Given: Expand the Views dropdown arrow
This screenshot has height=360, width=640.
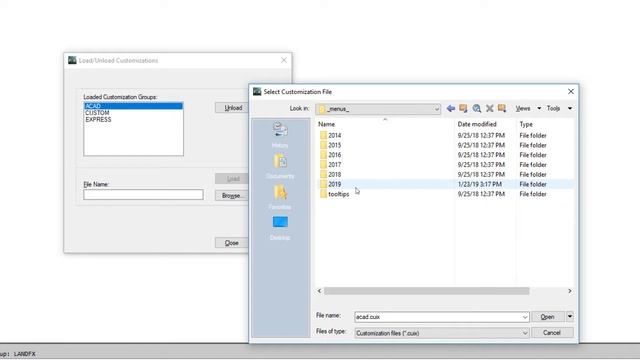Looking at the screenshot, I should click(x=539, y=109).
